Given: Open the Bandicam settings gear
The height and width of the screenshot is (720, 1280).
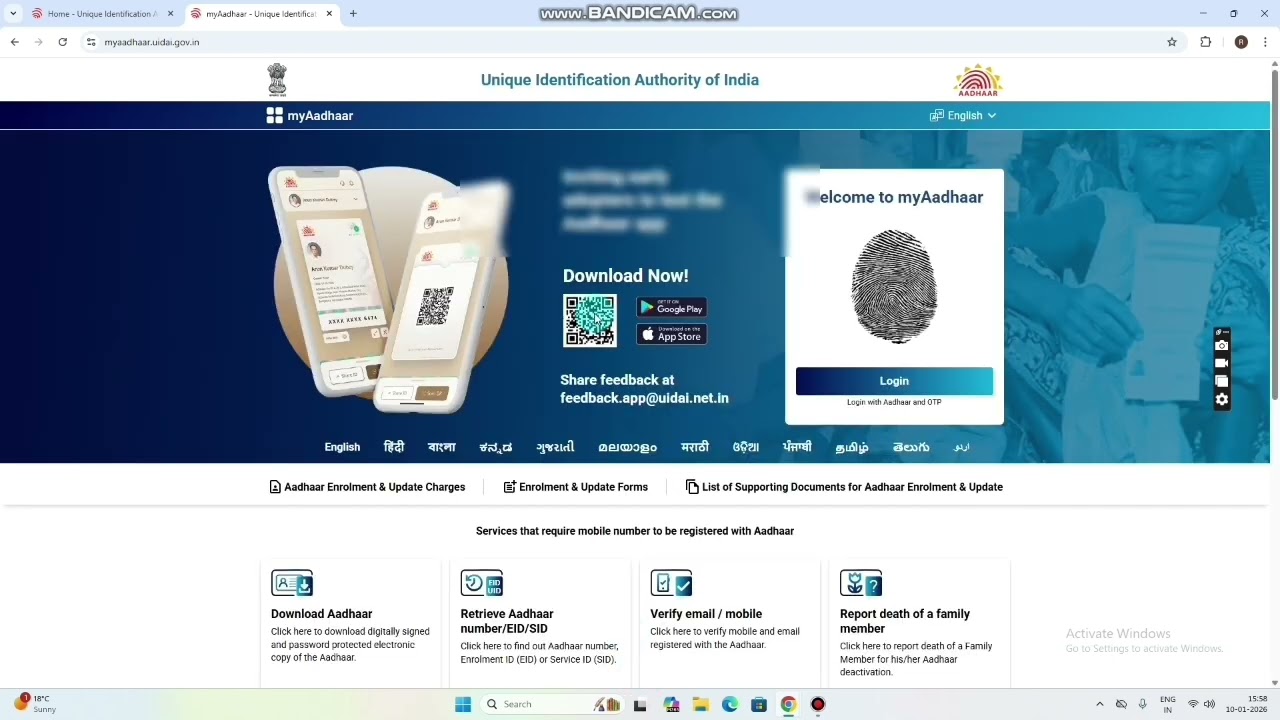Looking at the screenshot, I should (x=1221, y=399).
